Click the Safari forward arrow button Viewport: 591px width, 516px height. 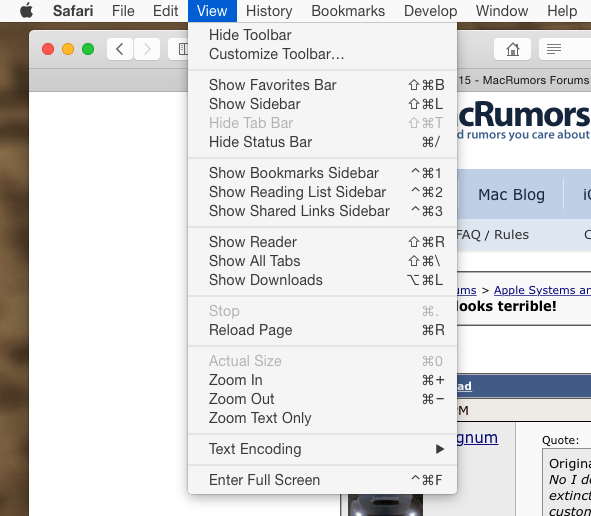coord(147,49)
